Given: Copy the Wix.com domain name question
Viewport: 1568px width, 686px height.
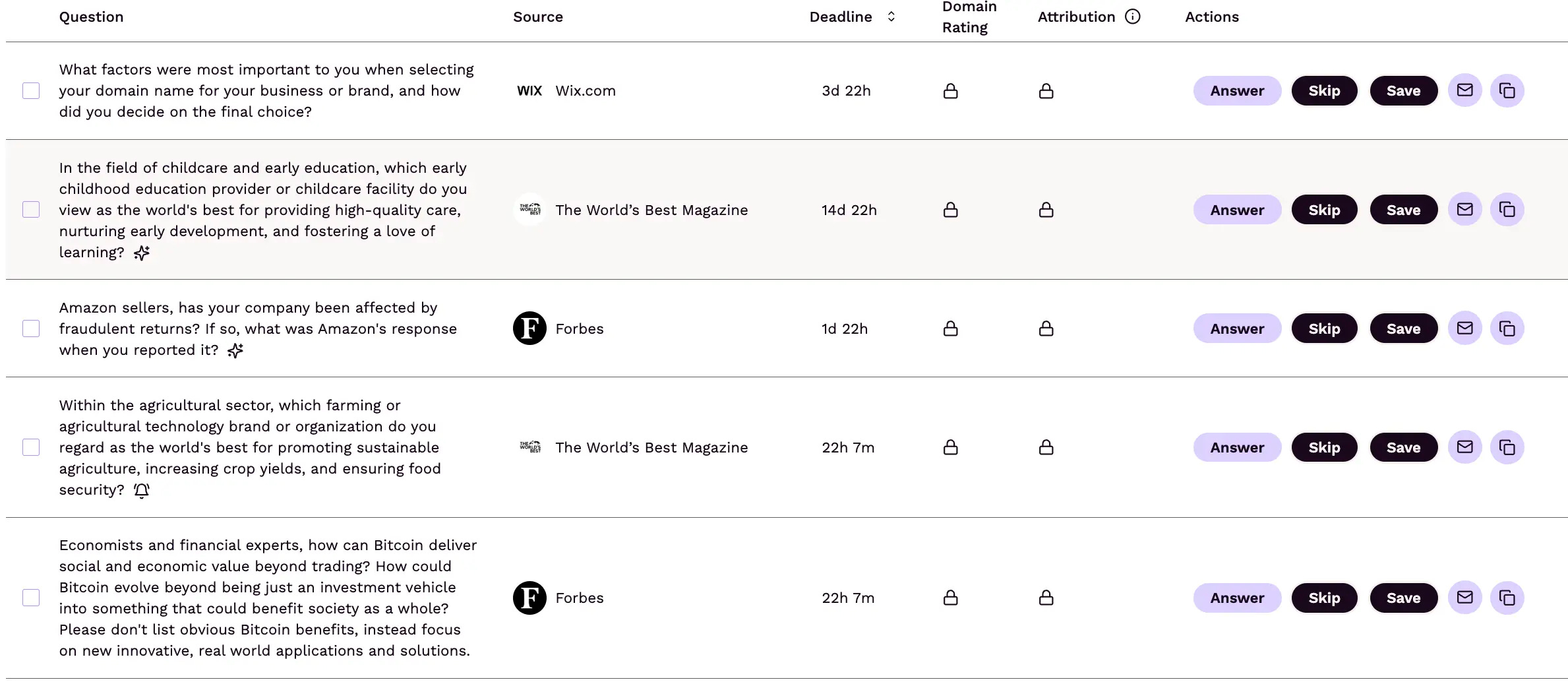Looking at the screenshot, I should pyautogui.click(x=1507, y=90).
